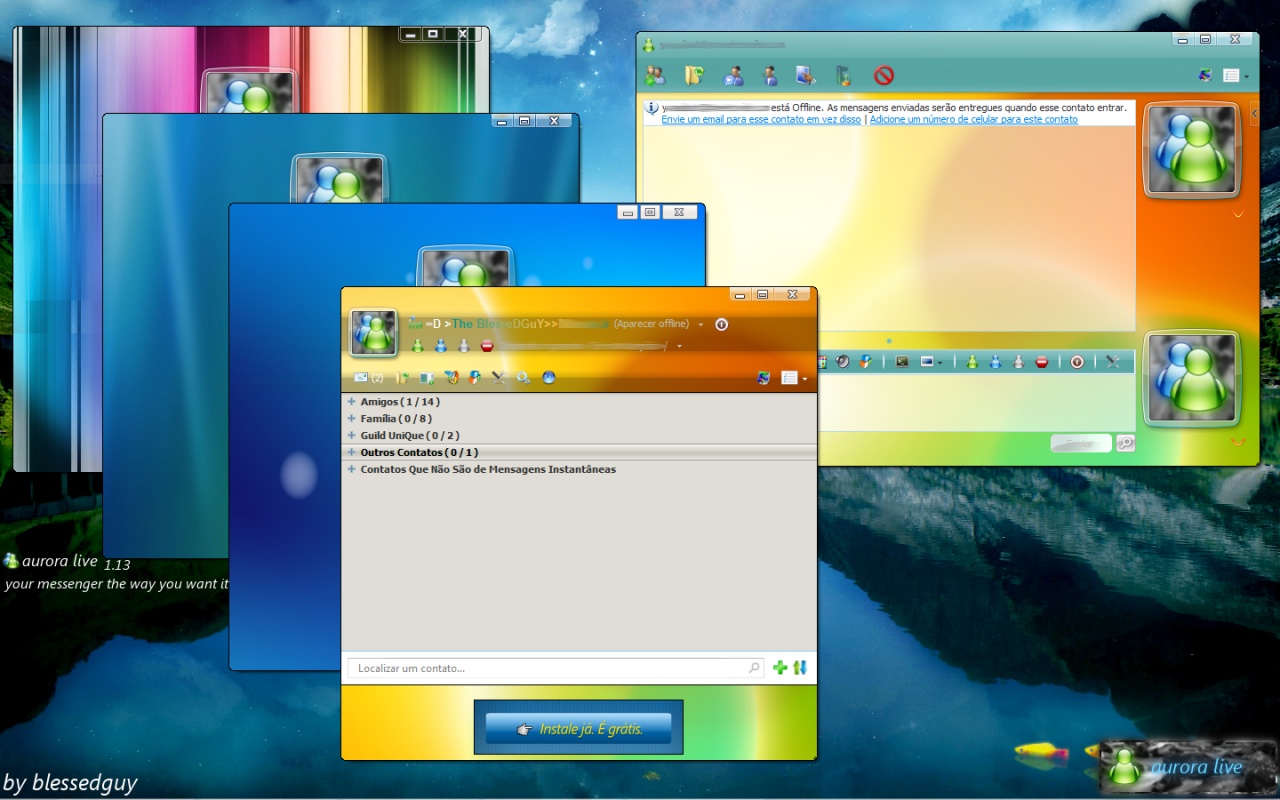Expand the Família (0/8) group
The height and width of the screenshot is (800, 1280).
point(352,418)
